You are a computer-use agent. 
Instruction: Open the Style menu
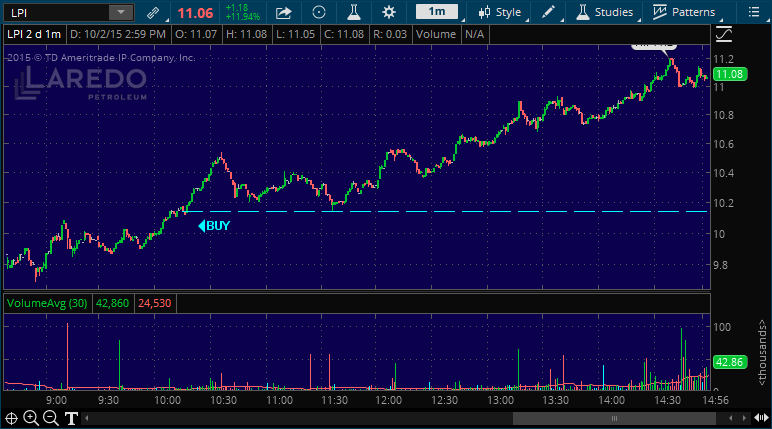[x=501, y=13]
